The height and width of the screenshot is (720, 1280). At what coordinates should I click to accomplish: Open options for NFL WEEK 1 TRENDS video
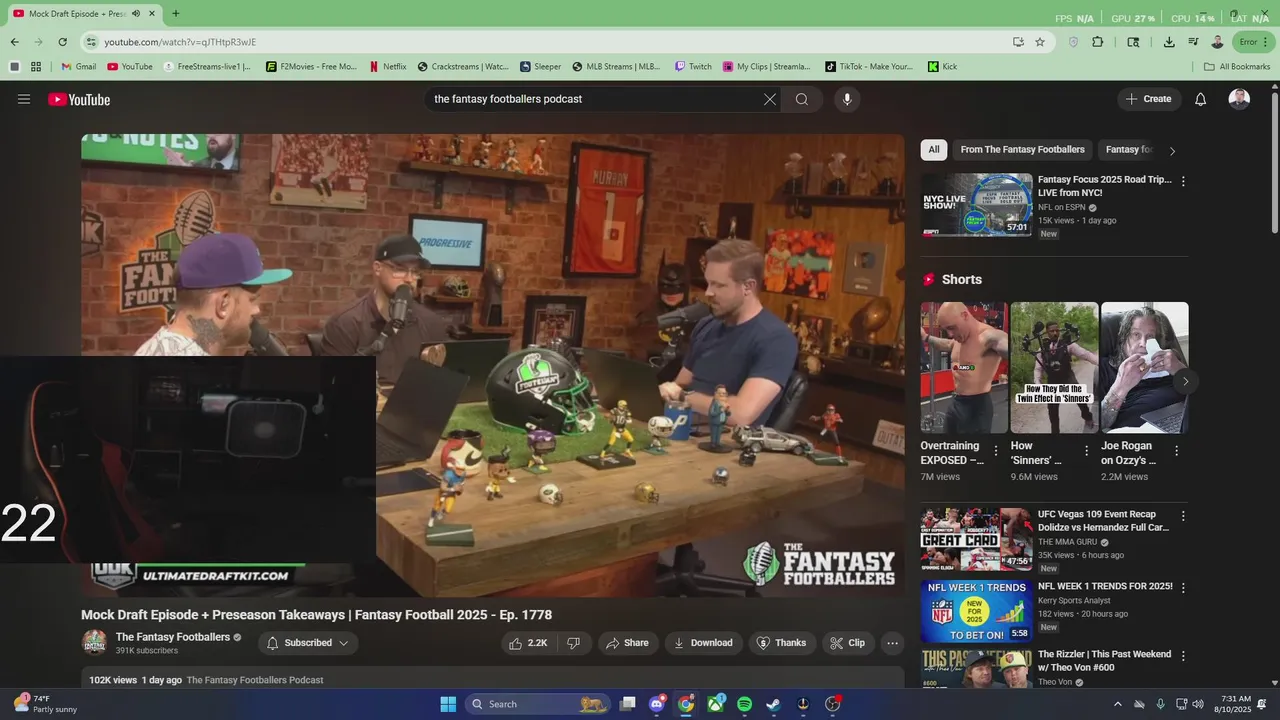(1183, 587)
